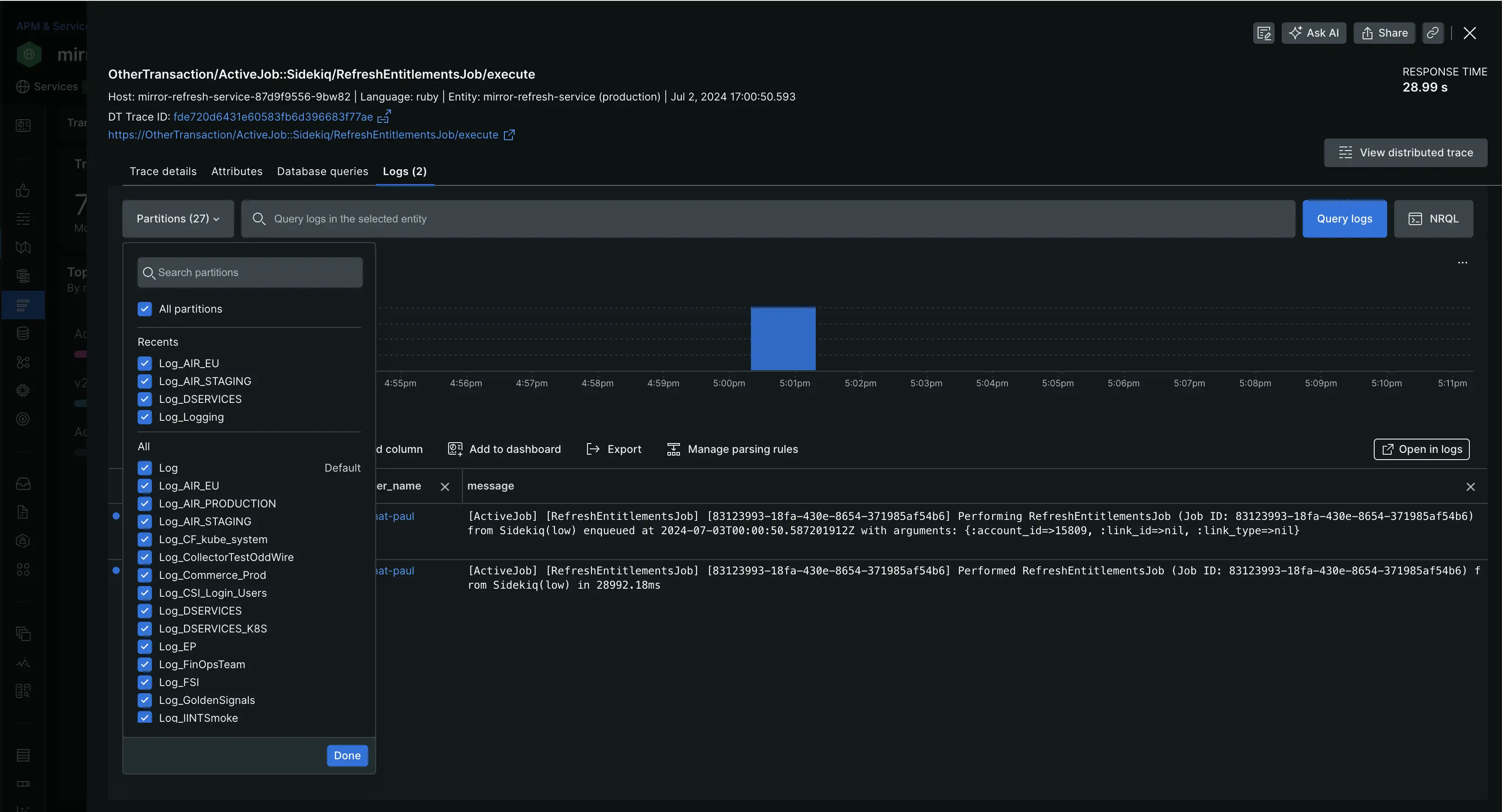Uncheck Log_AIR_EU under Recents

coord(145,363)
